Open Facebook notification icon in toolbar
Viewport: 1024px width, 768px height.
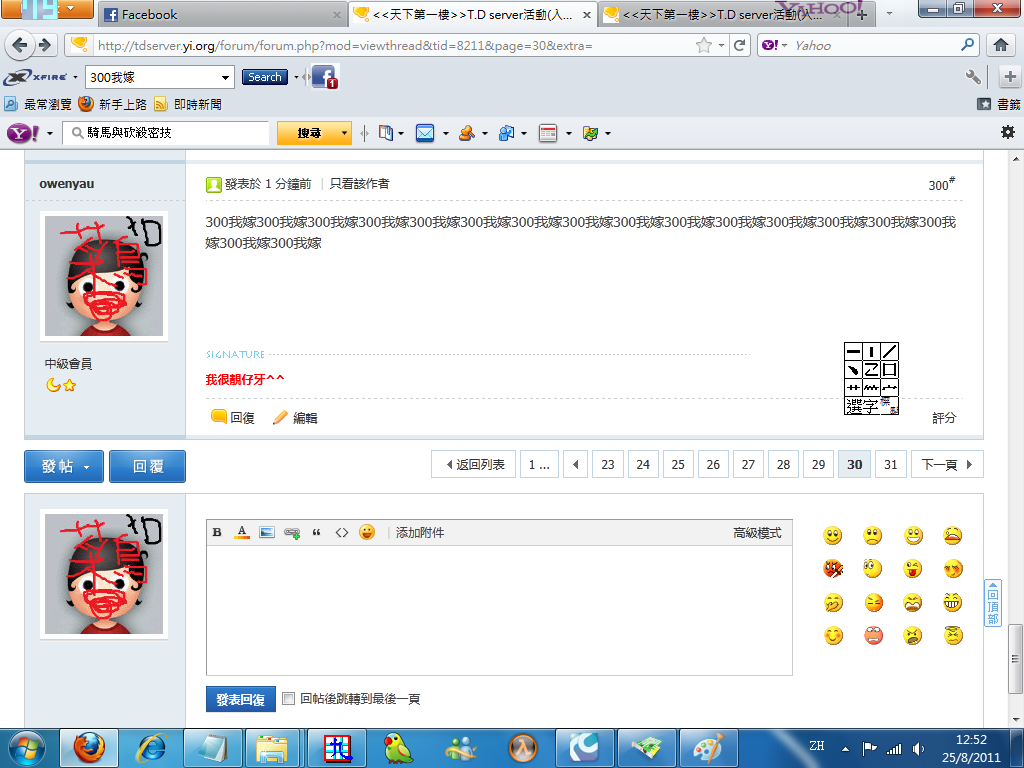pyautogui.click(x=325, y=76)
